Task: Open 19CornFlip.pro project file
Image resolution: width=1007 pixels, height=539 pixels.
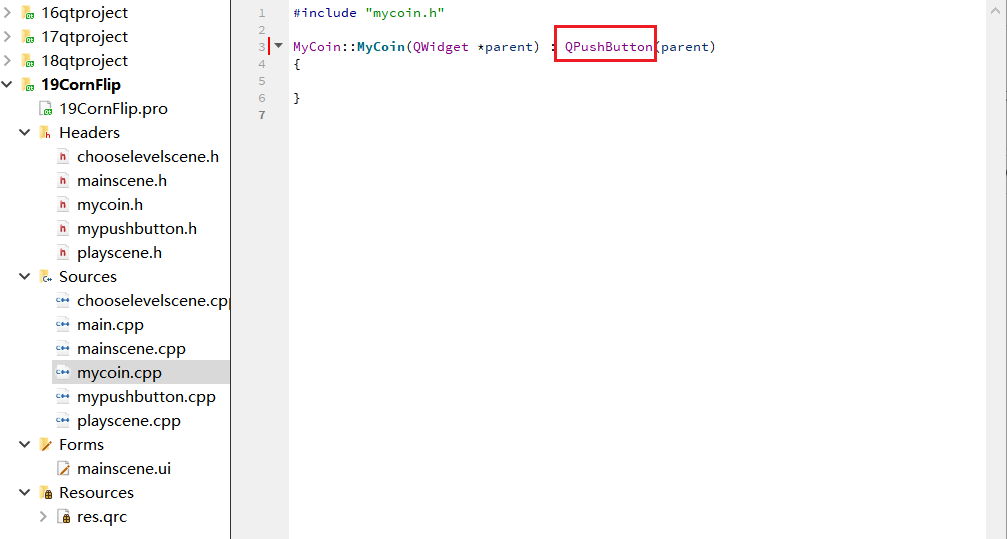Action: (113, 109)
